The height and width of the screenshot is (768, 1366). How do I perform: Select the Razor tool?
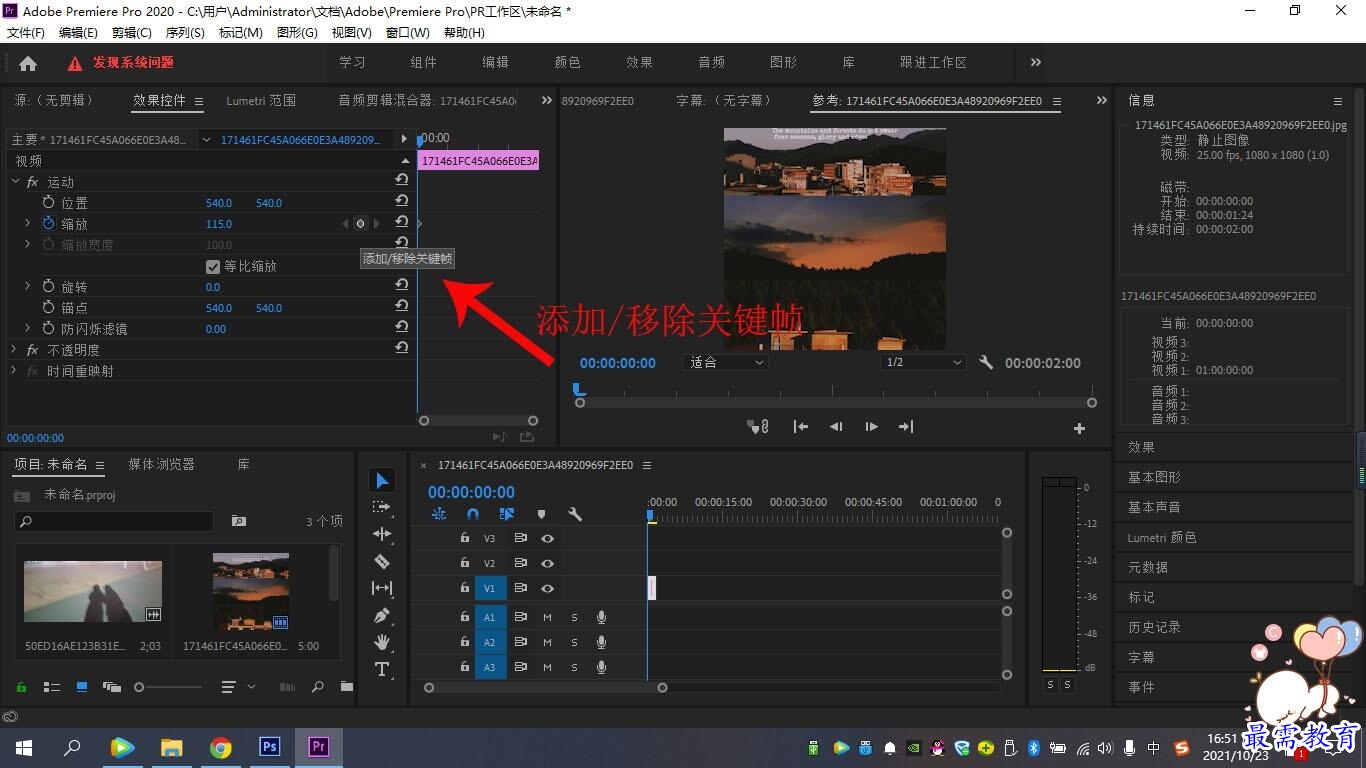tap(382, 561)
